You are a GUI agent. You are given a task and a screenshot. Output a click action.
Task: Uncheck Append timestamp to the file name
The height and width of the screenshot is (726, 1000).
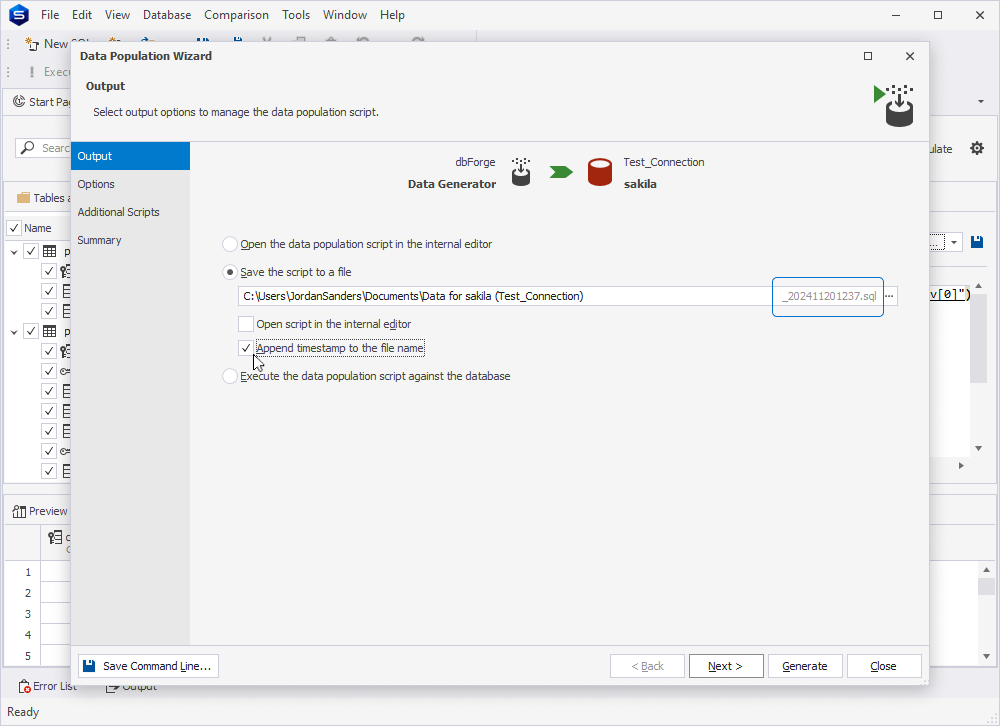246,348
